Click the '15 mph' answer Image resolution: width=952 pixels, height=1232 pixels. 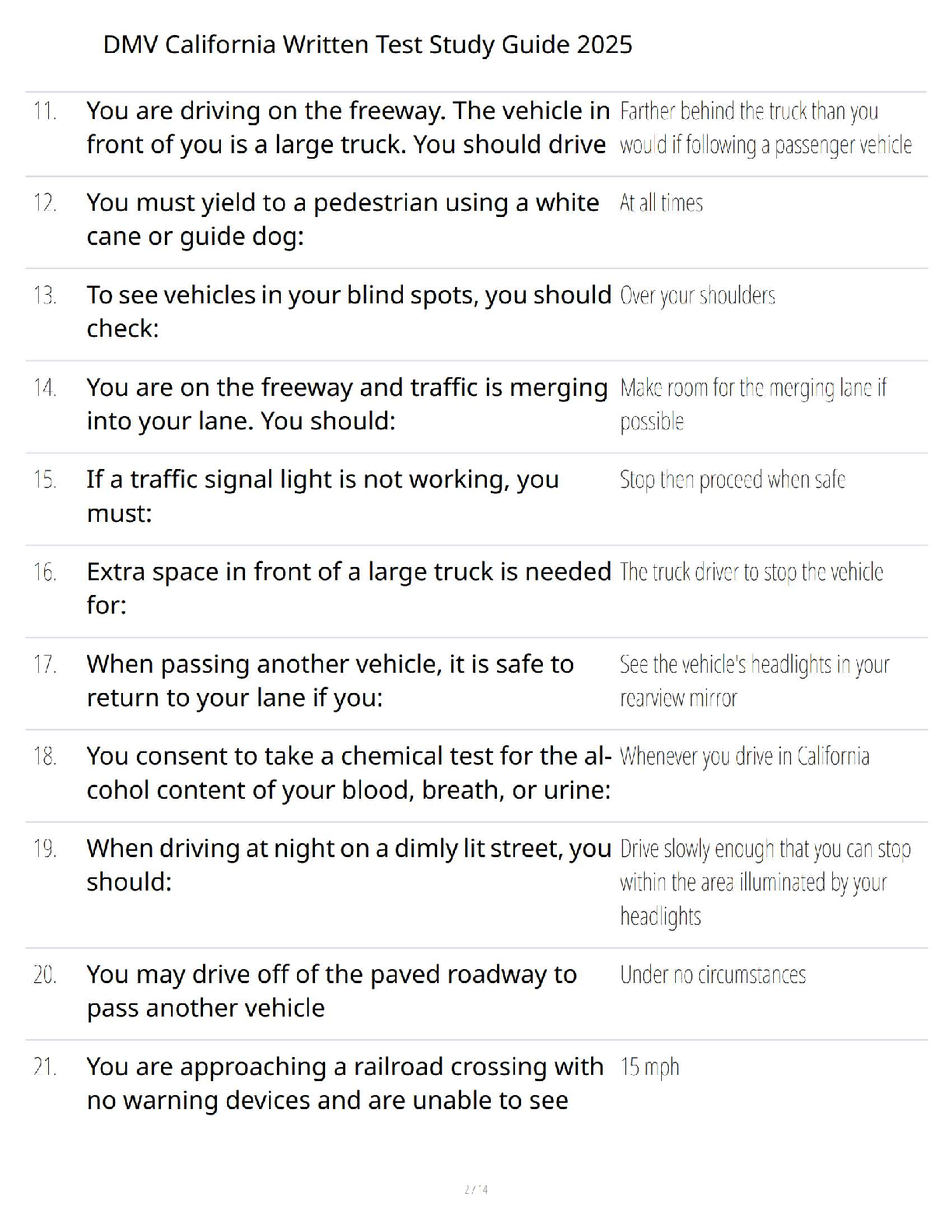[x=649, y=1067]
